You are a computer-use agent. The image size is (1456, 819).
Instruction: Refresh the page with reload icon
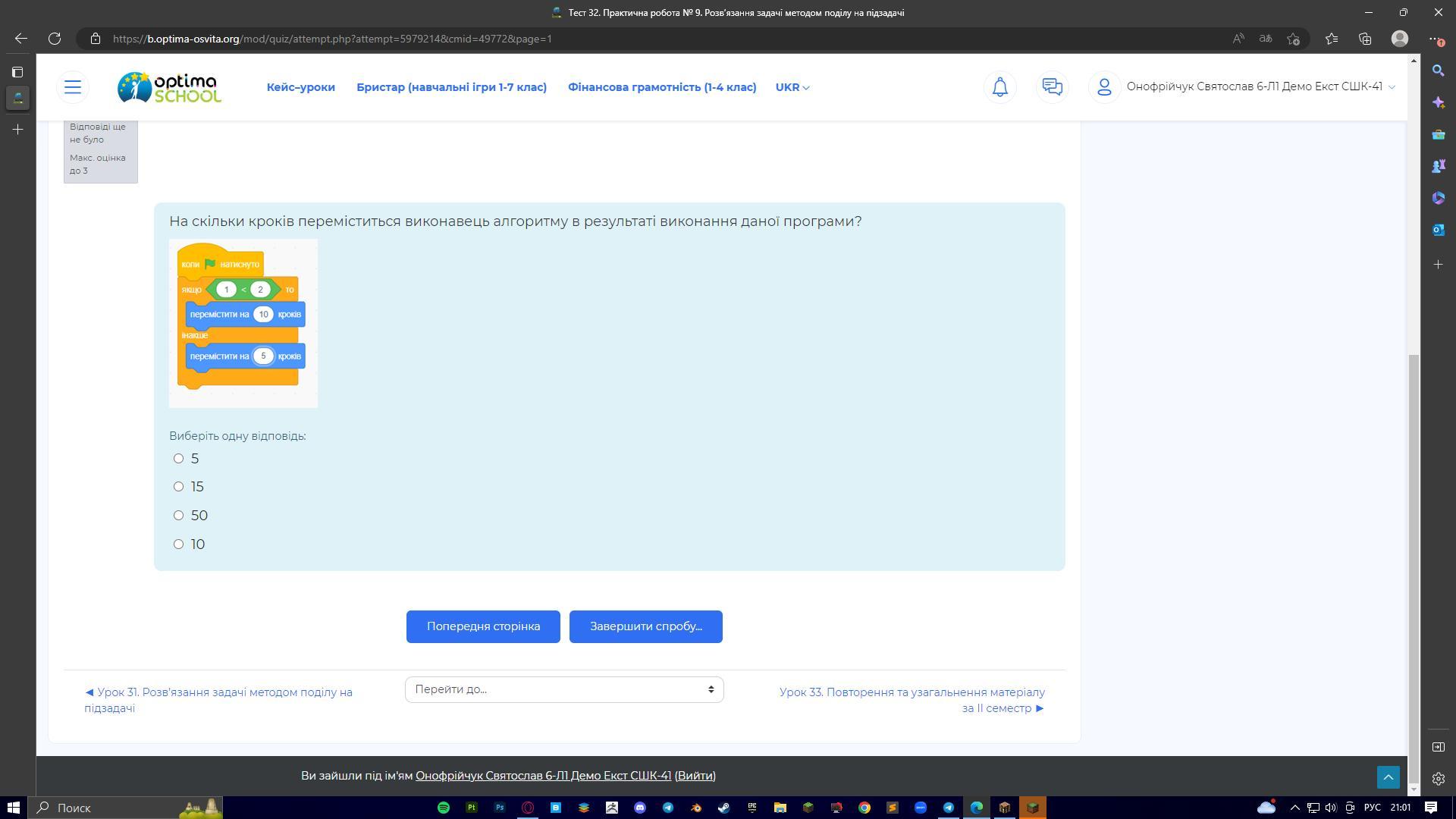(55, 39)
